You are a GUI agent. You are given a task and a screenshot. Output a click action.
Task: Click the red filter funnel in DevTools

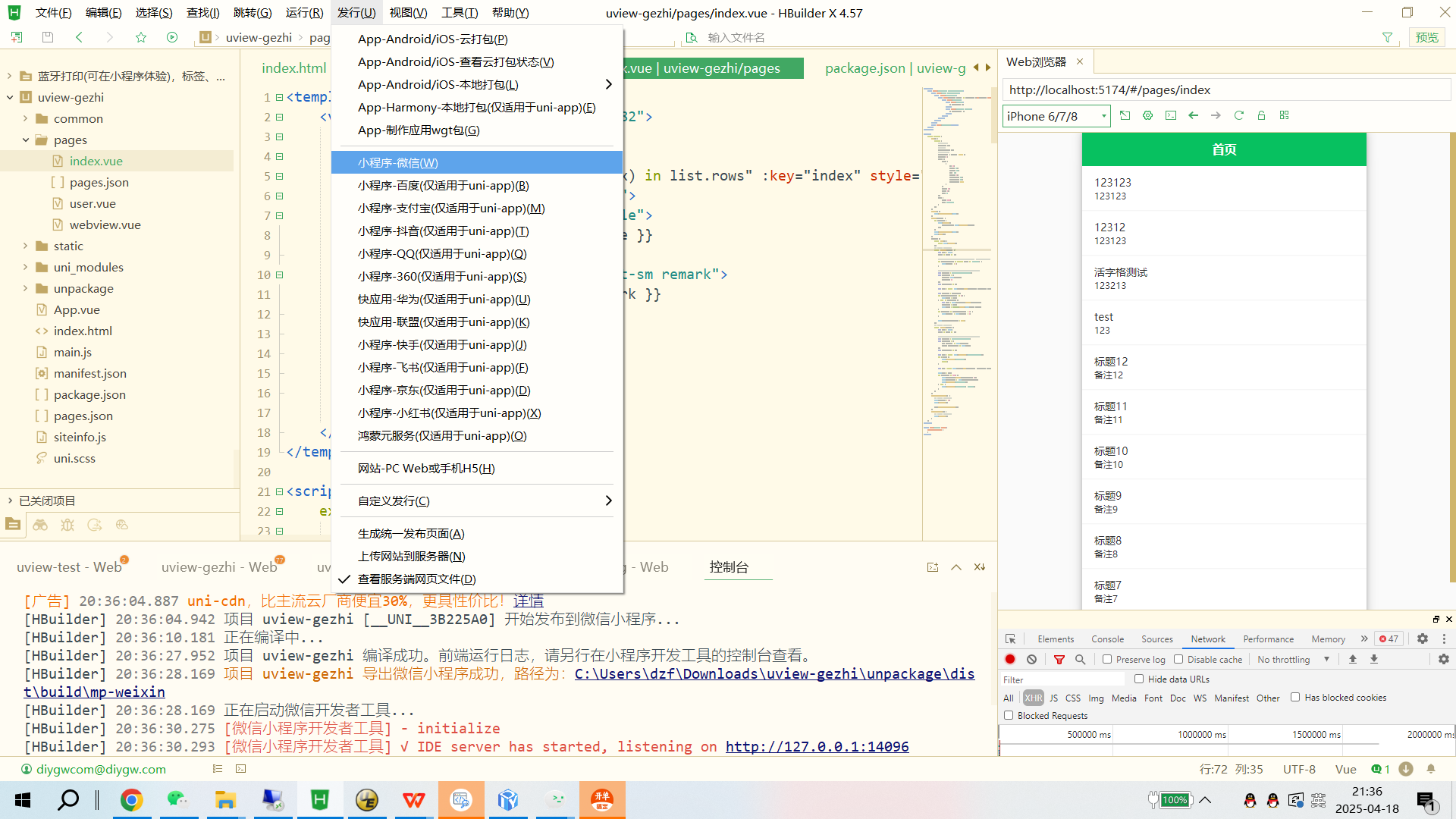pyautogui.click(x=1059, y=659)
